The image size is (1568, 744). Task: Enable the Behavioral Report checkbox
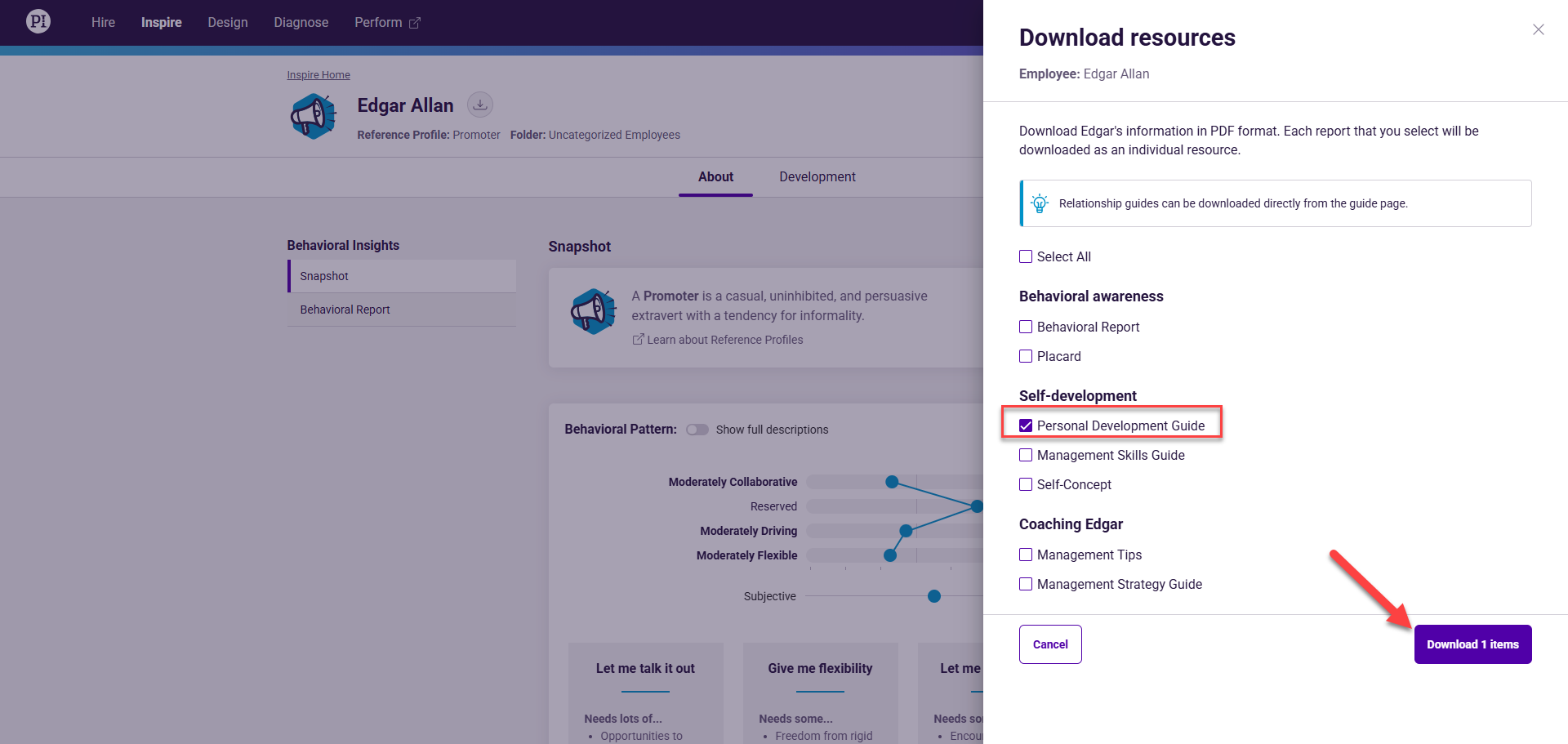tap(1026, 327)
